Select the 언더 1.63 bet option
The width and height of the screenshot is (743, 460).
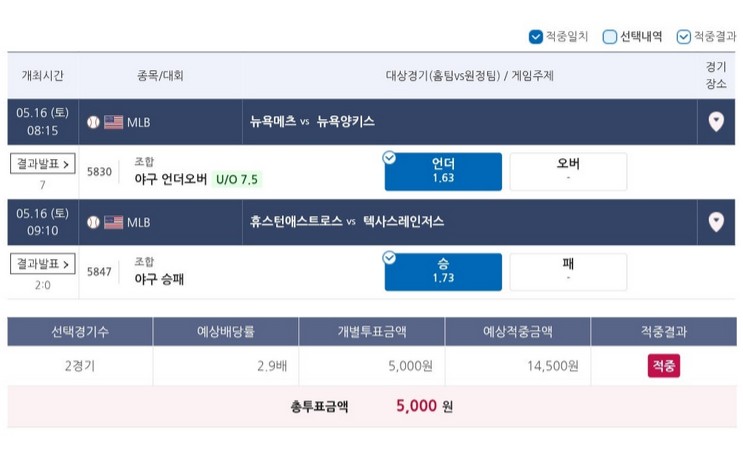pyautogui.click(x=443, y=171)
